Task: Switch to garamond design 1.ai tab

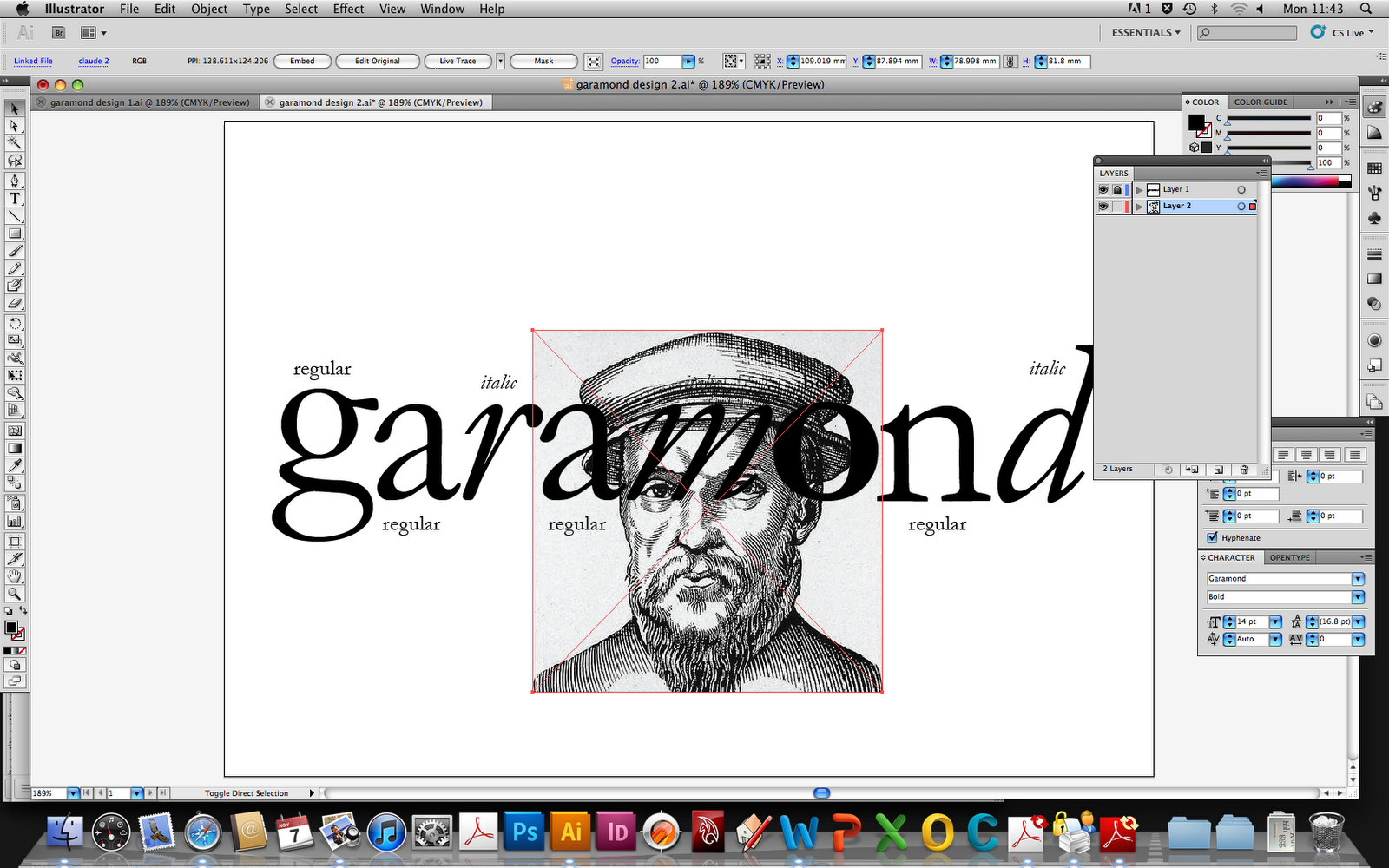Action: (x=144, y=102)
